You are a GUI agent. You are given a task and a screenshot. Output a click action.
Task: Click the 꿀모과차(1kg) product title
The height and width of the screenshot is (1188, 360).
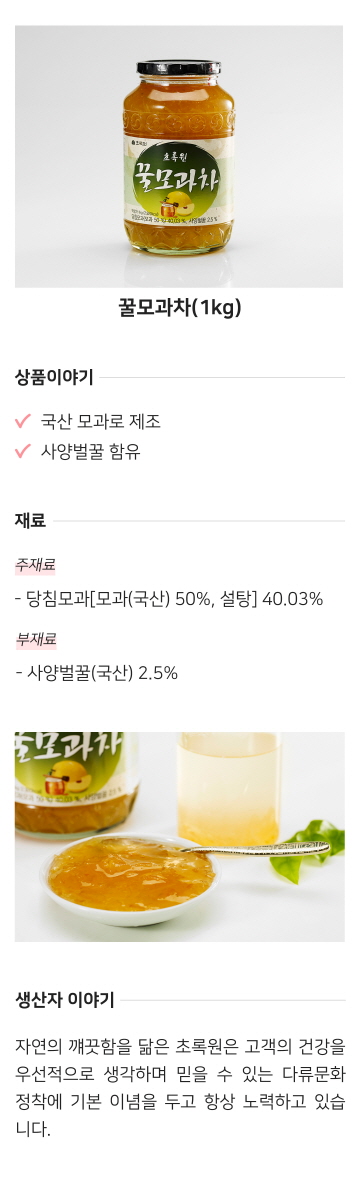click(x=180, y=308)
